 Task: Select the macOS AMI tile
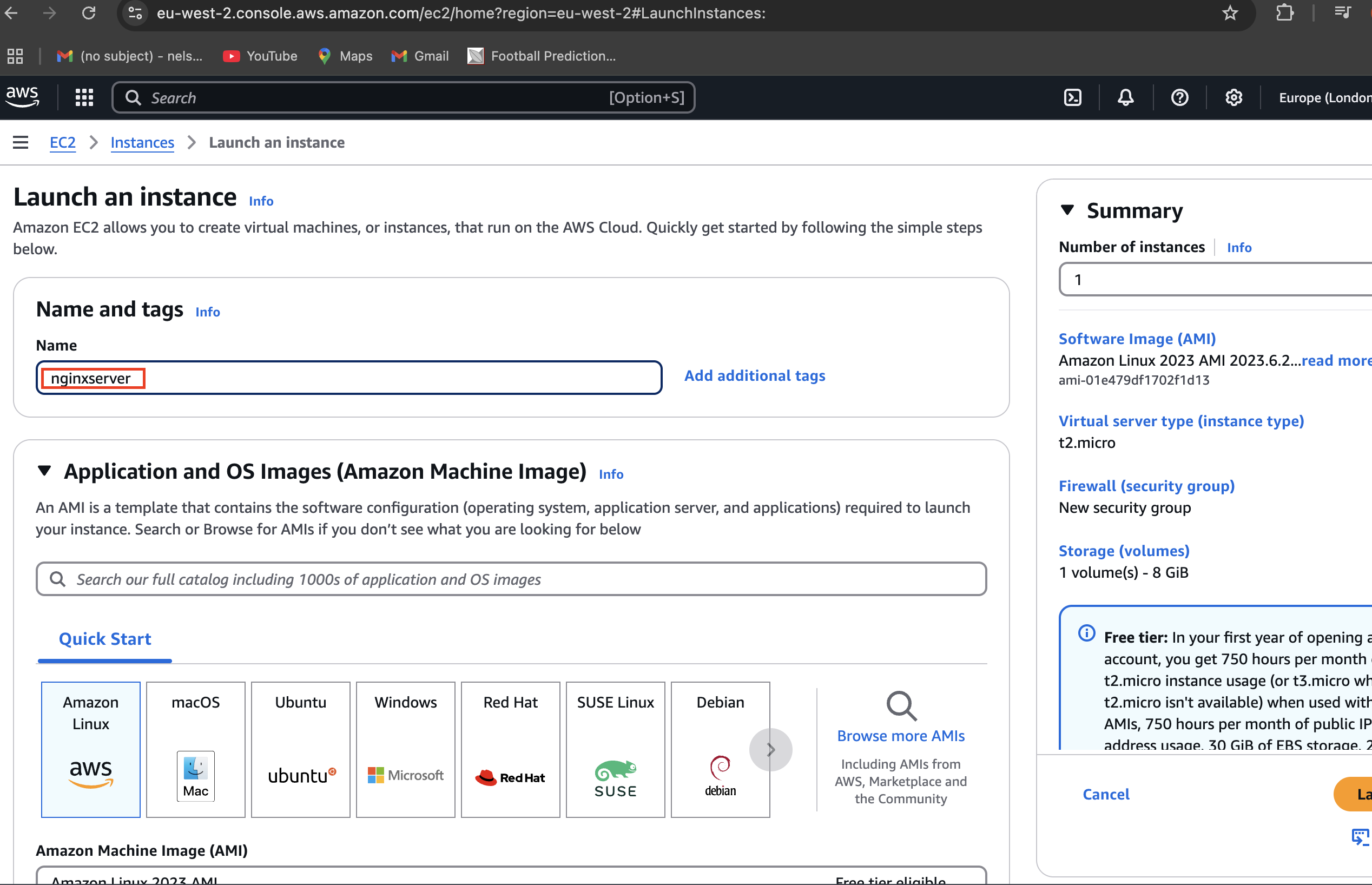pyautogui.click(x=195, y=749)
